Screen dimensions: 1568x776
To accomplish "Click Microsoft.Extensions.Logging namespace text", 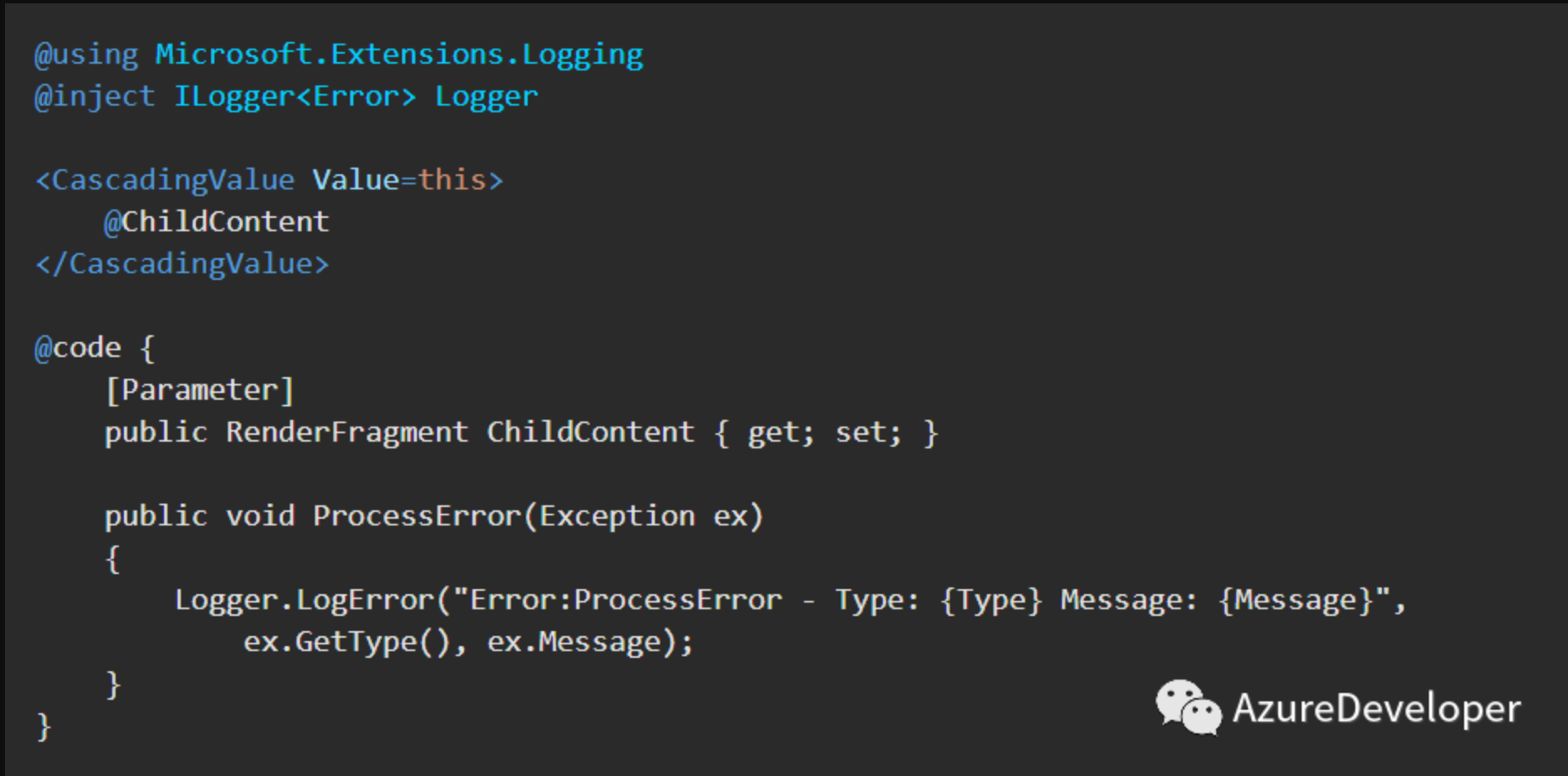I will pos(399,55).
